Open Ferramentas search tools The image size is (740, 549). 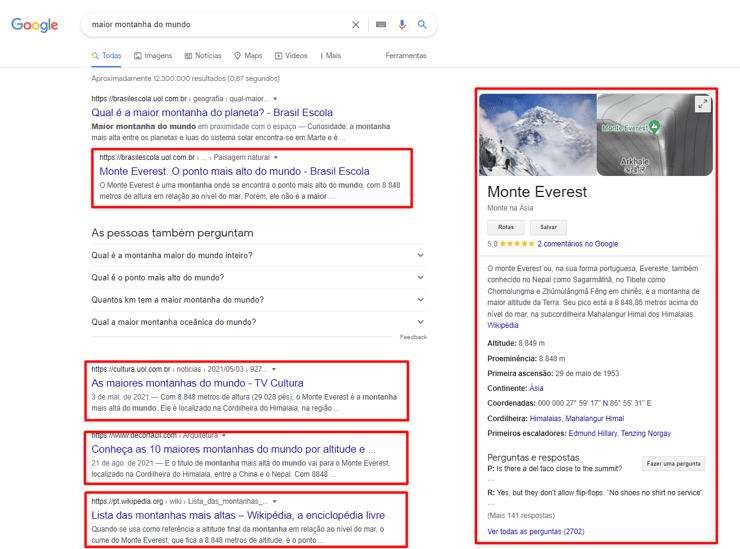(x=406, y=56)
